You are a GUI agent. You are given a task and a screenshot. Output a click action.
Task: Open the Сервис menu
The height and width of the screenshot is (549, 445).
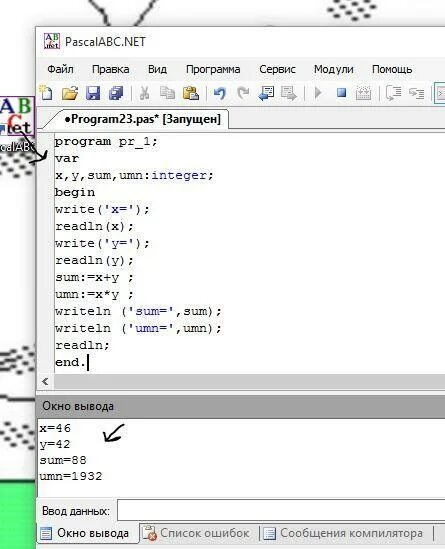click(x=277, y=69)
